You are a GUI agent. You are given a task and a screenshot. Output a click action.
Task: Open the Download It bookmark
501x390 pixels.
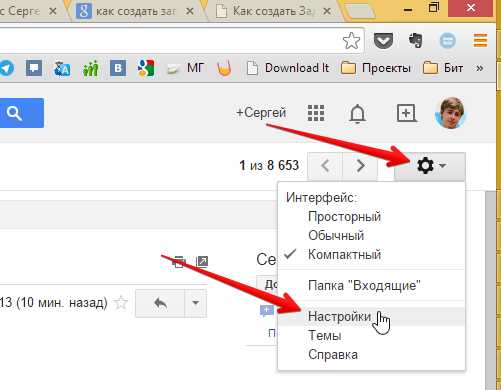tap(288, 68)
